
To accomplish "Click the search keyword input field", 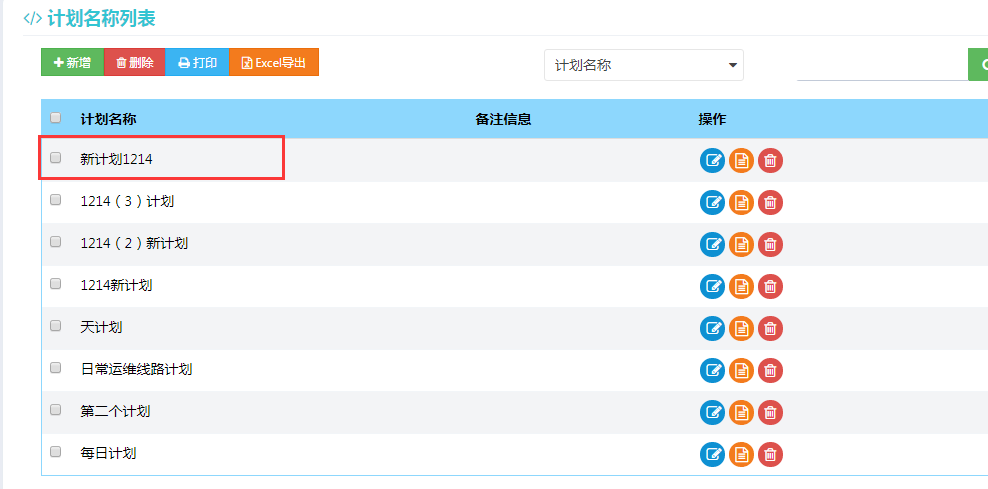I will point(880,65).
